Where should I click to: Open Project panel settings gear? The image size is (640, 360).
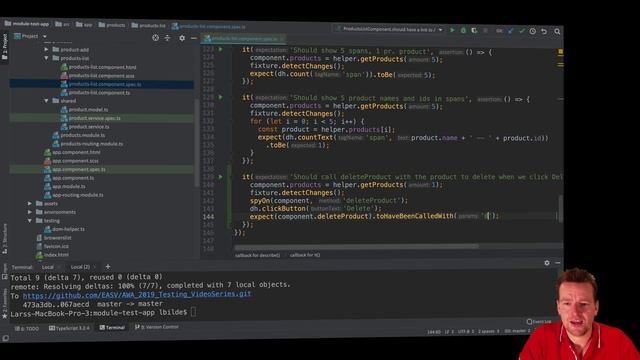tap(182, 38)
